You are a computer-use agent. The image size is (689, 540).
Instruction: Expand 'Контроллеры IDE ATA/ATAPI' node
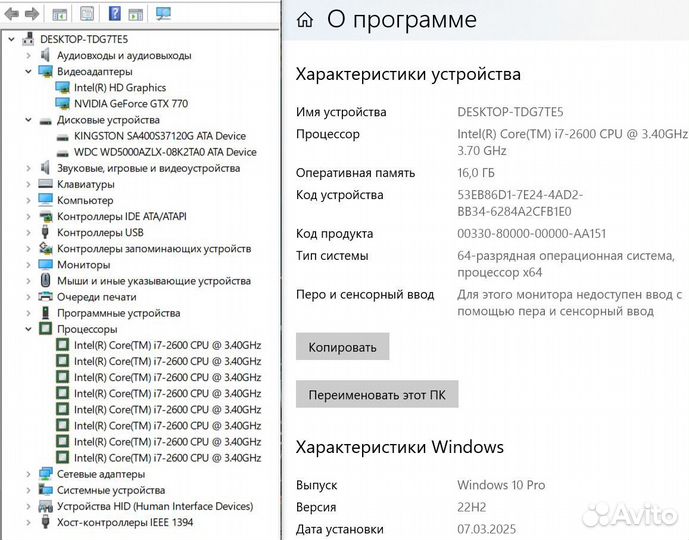[x=29, y=217]
